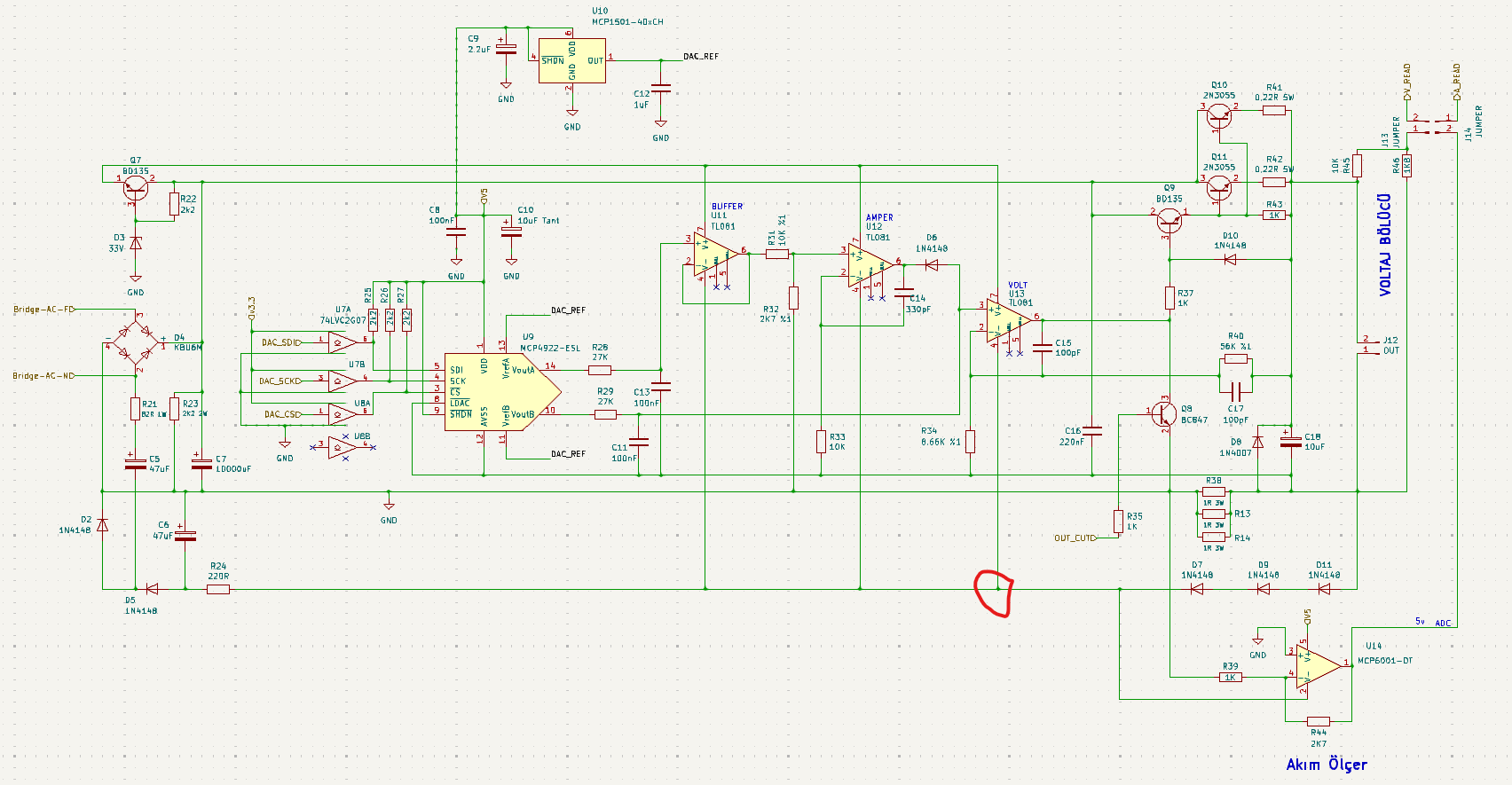The image size is (1512, 785).
Task: Select the V_READ output label
Action: click(x=1407, y=82)
